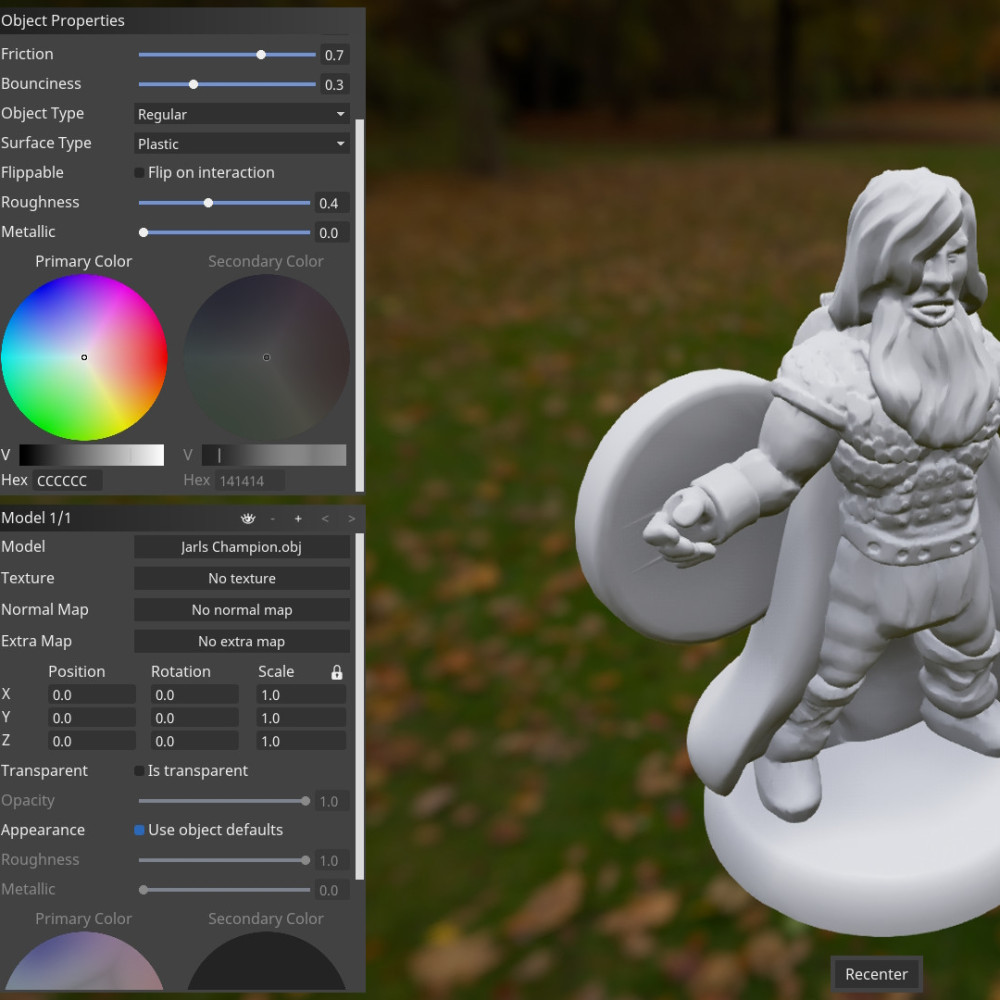This screenshot has width=1000, height=1000.
Task: Click the secondary color V brightness bar
Action: [274, 455]
